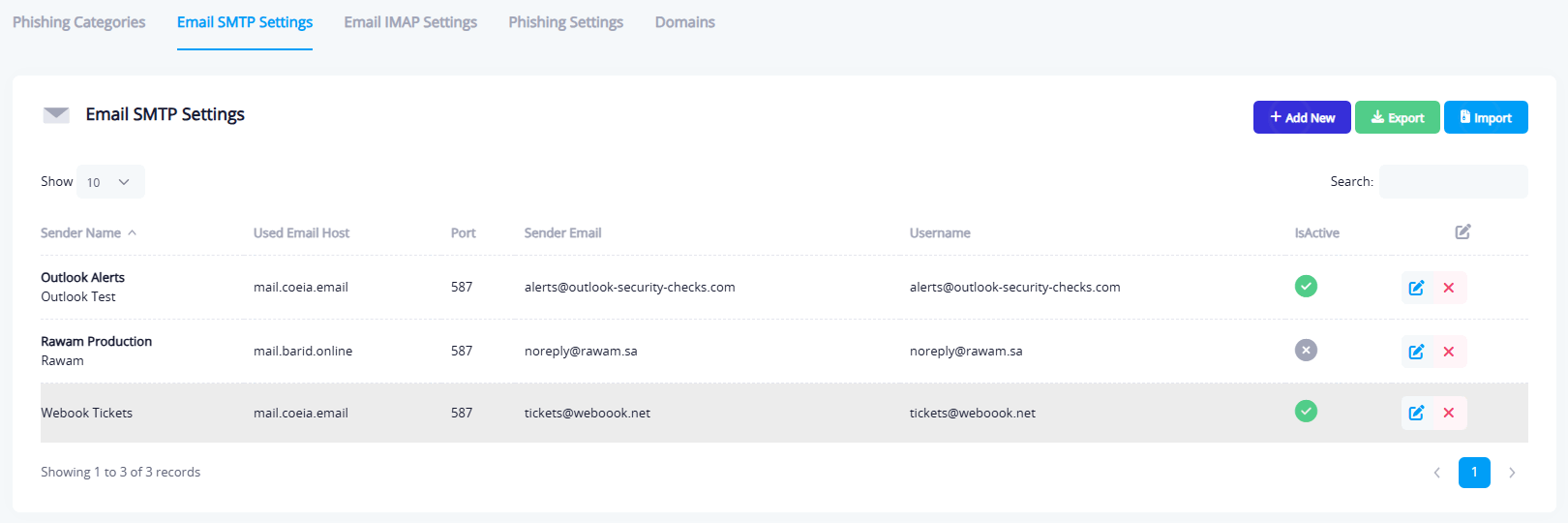Export the SMTP settings list
Screen dimensions: 1568x523
(x=1397, y=117)
